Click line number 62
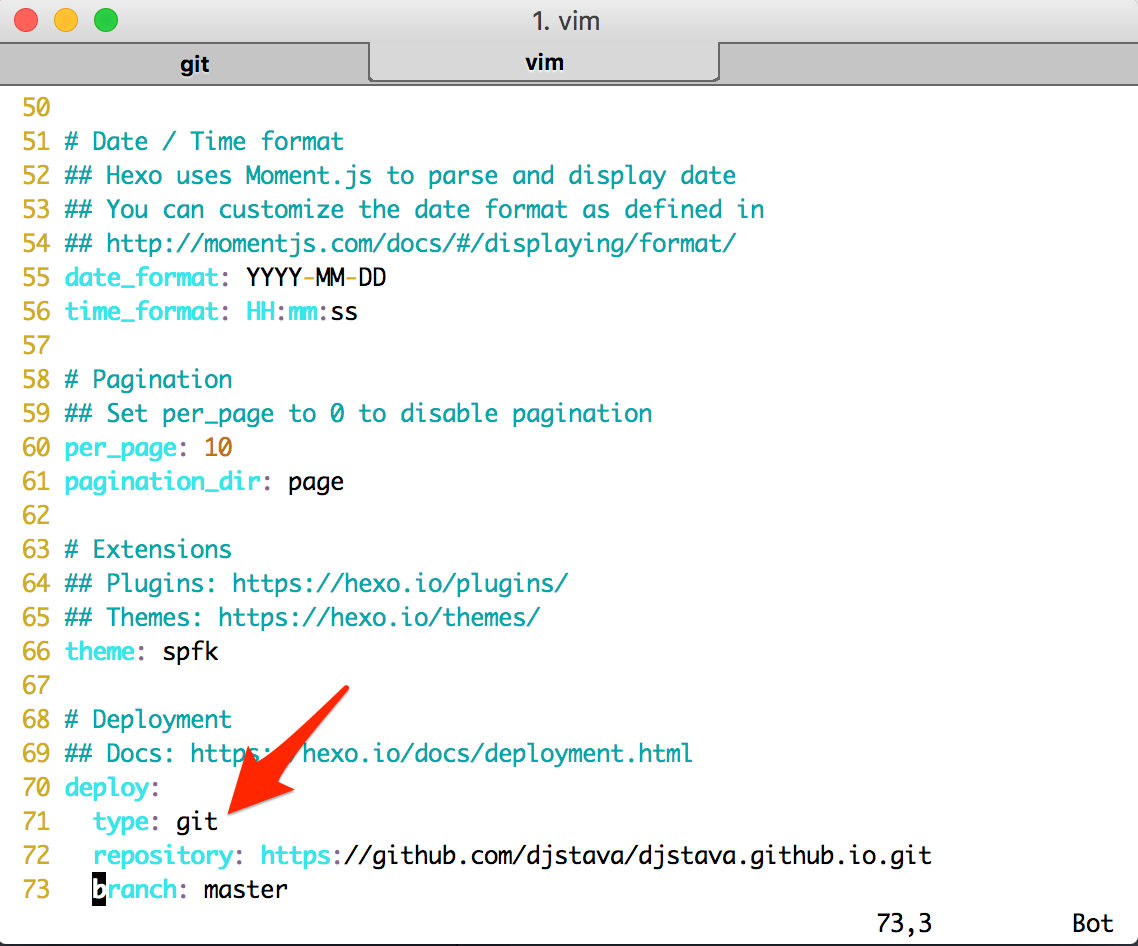 (x=36, y=515)
